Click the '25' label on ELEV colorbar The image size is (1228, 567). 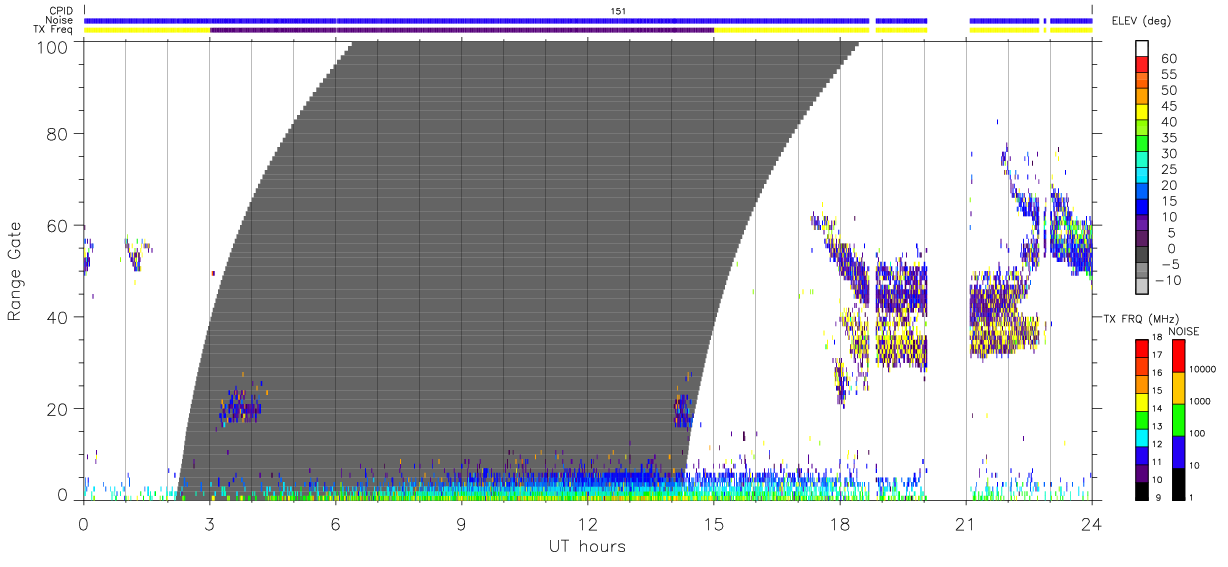point(1167,169)
